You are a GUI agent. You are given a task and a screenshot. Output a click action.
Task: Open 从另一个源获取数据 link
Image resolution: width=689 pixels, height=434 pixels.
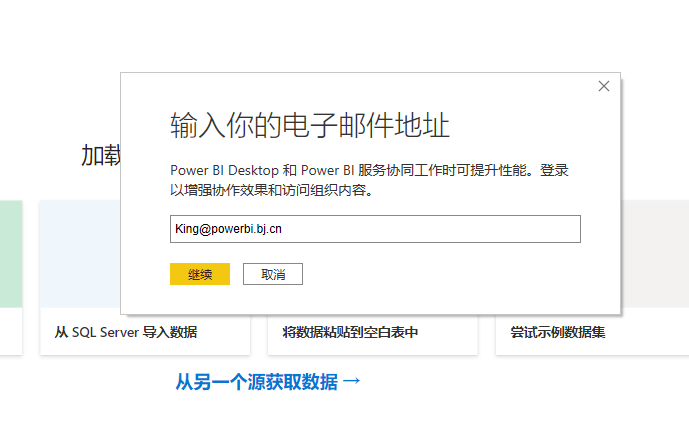[256, 381]
